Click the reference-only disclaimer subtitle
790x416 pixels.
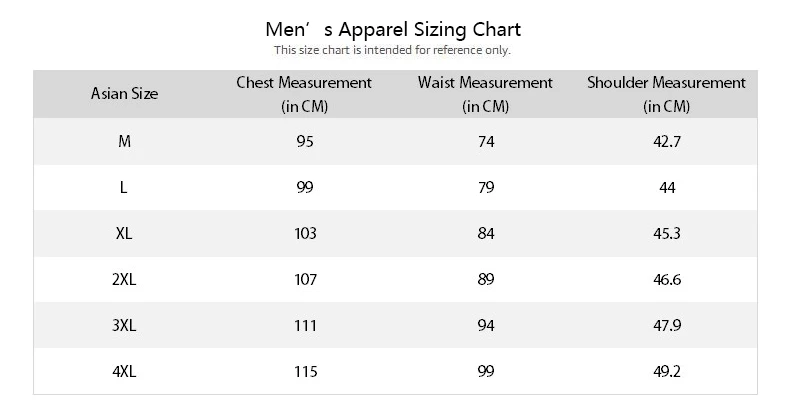click(x=392, y=50)
